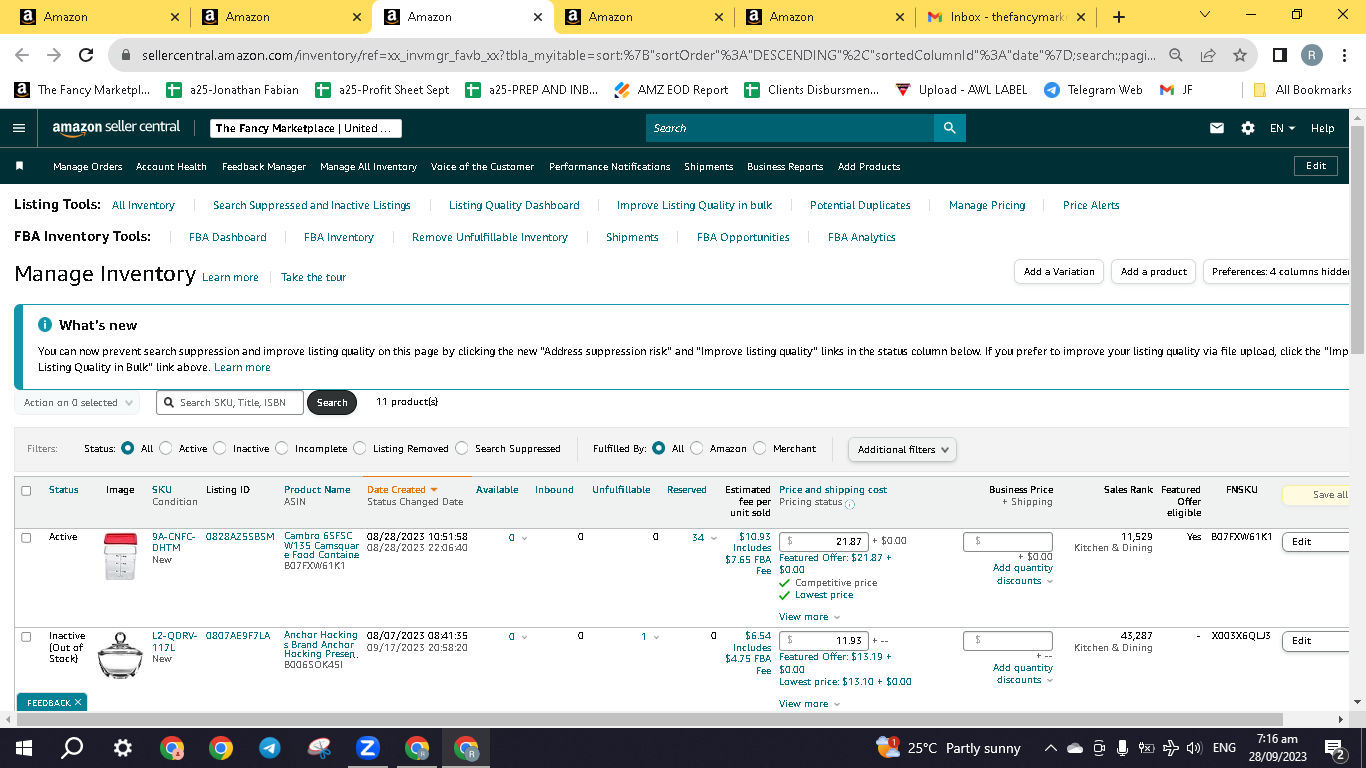Select Fulfilled By Amazon radio

coord(697,449)
